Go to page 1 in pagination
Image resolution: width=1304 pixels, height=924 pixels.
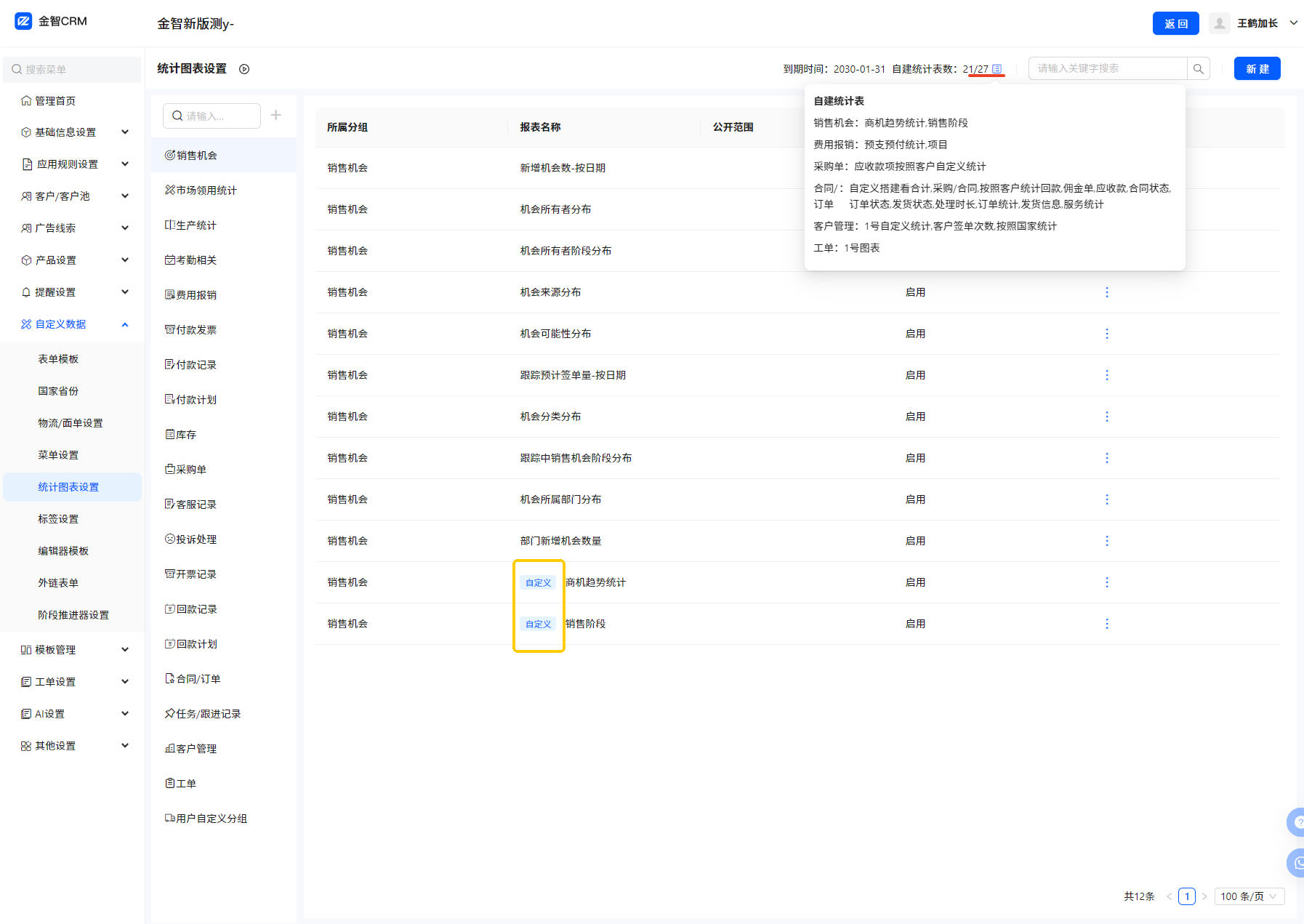[x=1186, y=896]
